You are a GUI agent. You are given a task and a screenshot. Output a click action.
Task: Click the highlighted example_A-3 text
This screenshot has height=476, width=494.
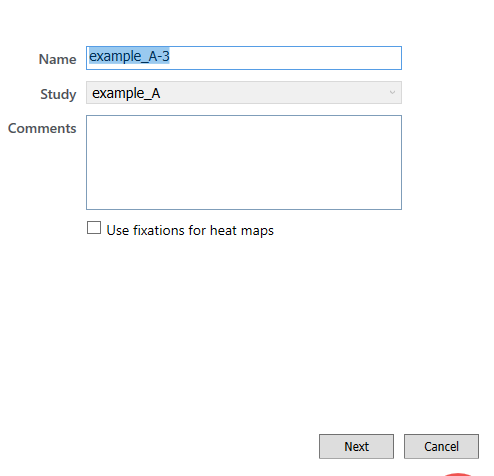coord(129,56)
